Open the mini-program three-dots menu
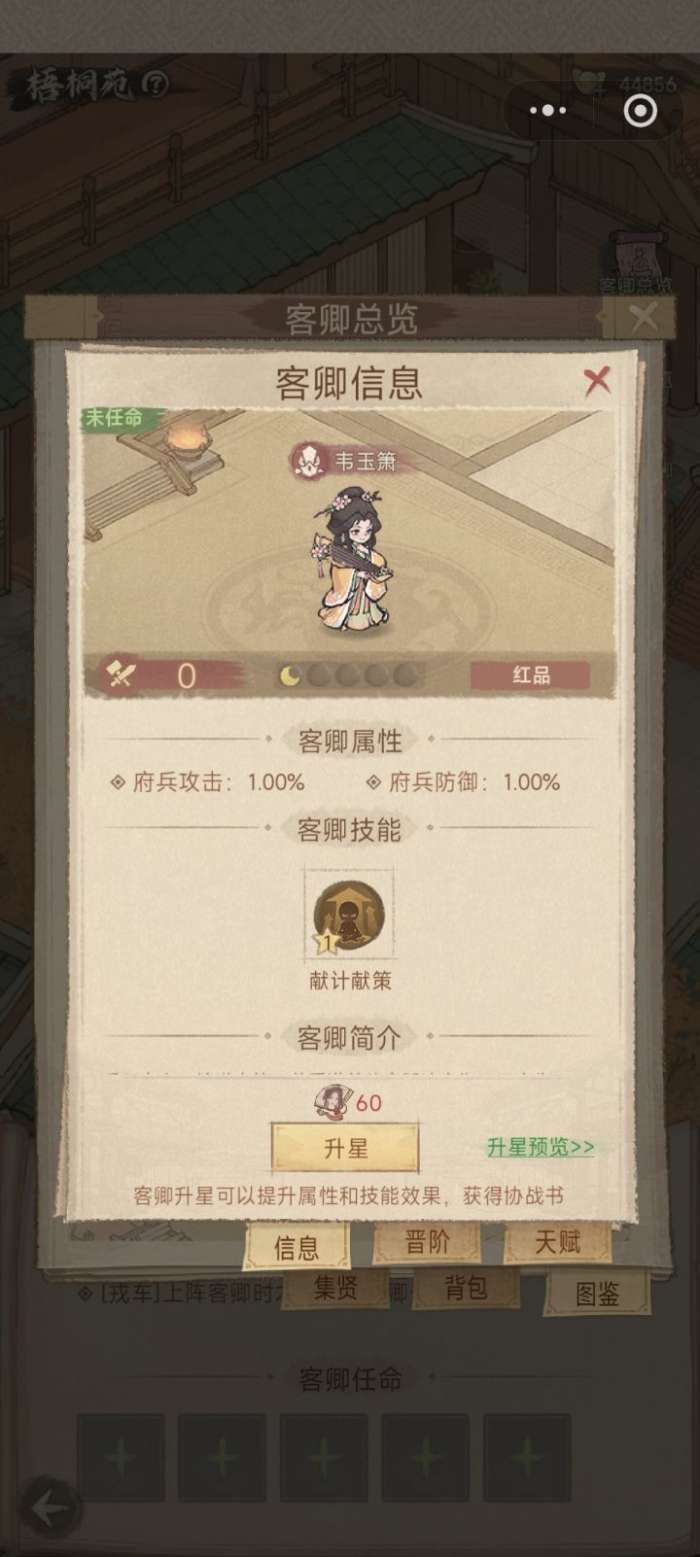This screenshot has height=1557, width=700. [x=546, y=111]
